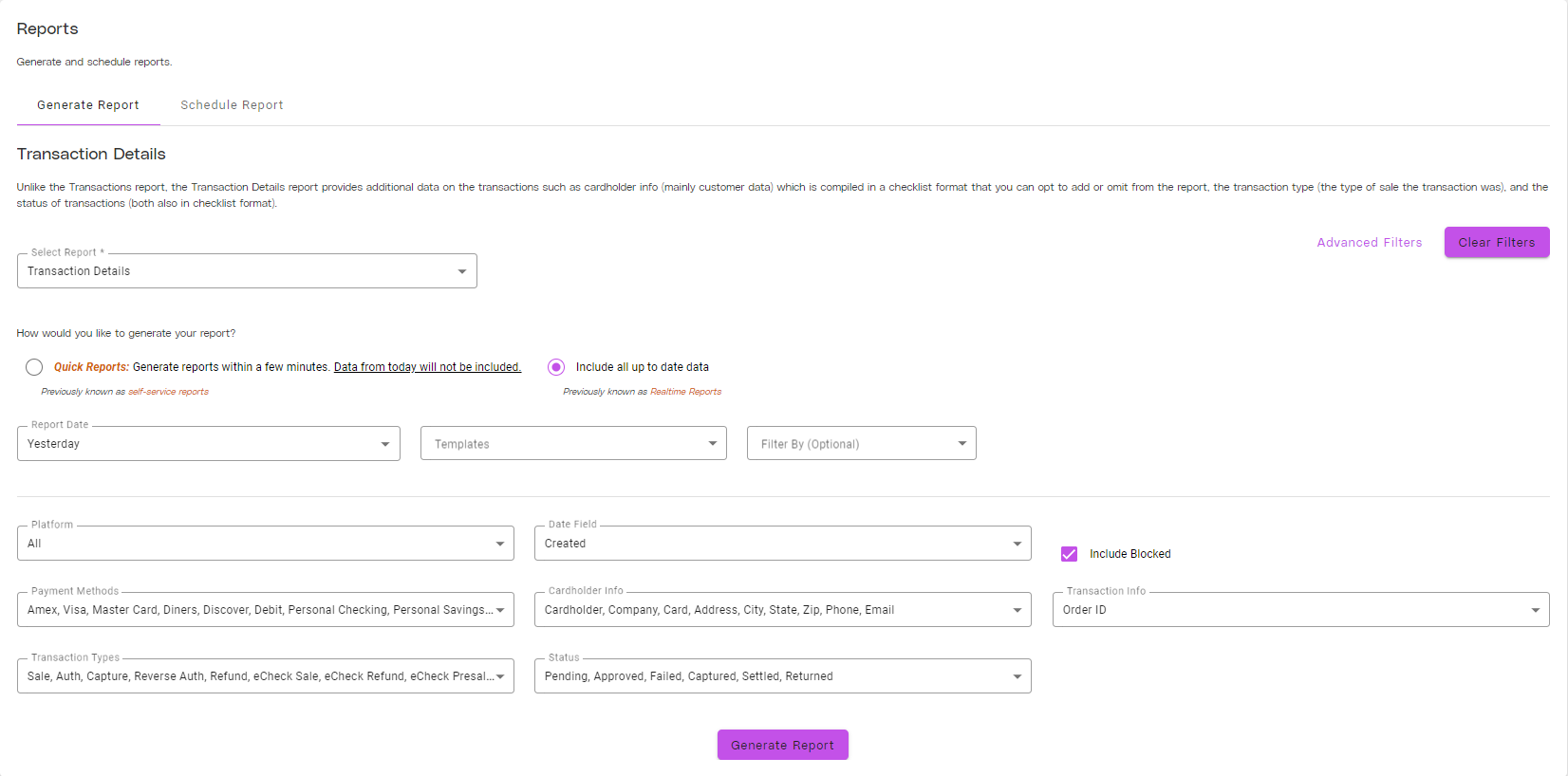
Task: Click the Realtime Reports link
Action: pyautogui.click(x=685, y=392)
